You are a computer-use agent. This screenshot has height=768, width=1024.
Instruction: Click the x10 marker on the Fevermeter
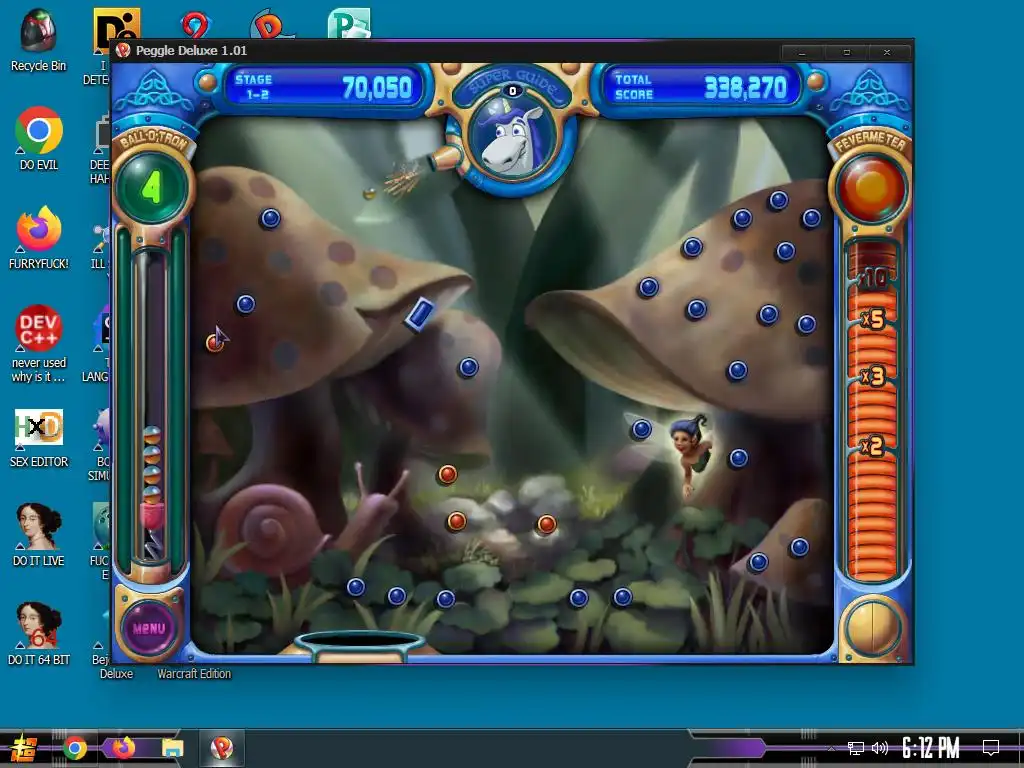872,279
